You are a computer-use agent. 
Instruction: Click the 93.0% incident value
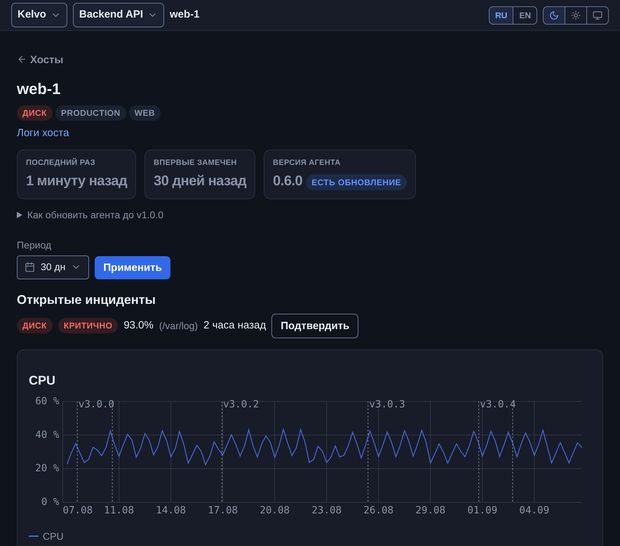click(138, 325)
